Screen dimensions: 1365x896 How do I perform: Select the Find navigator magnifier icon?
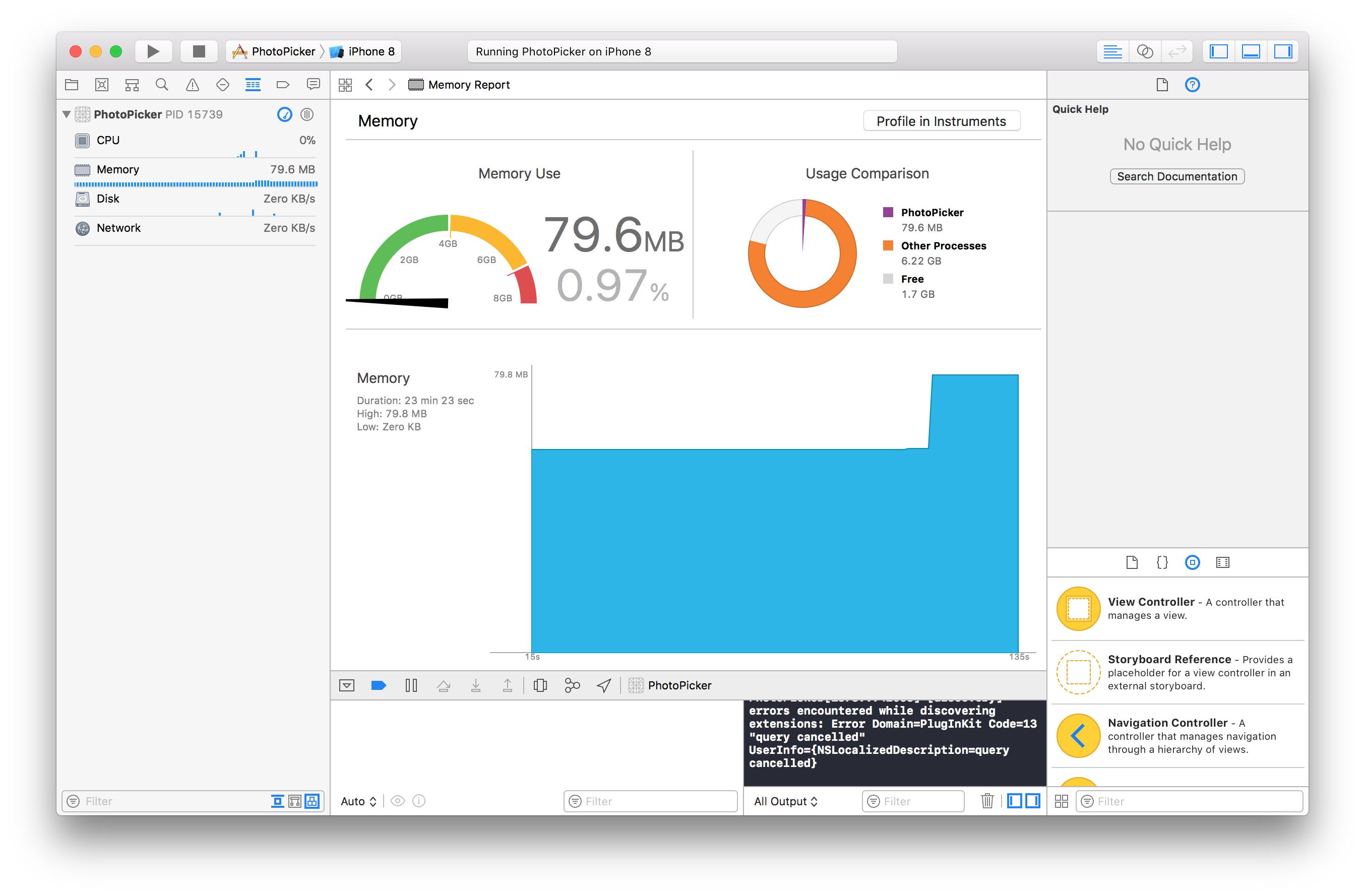pyautogui.click(x=162, y=85)
